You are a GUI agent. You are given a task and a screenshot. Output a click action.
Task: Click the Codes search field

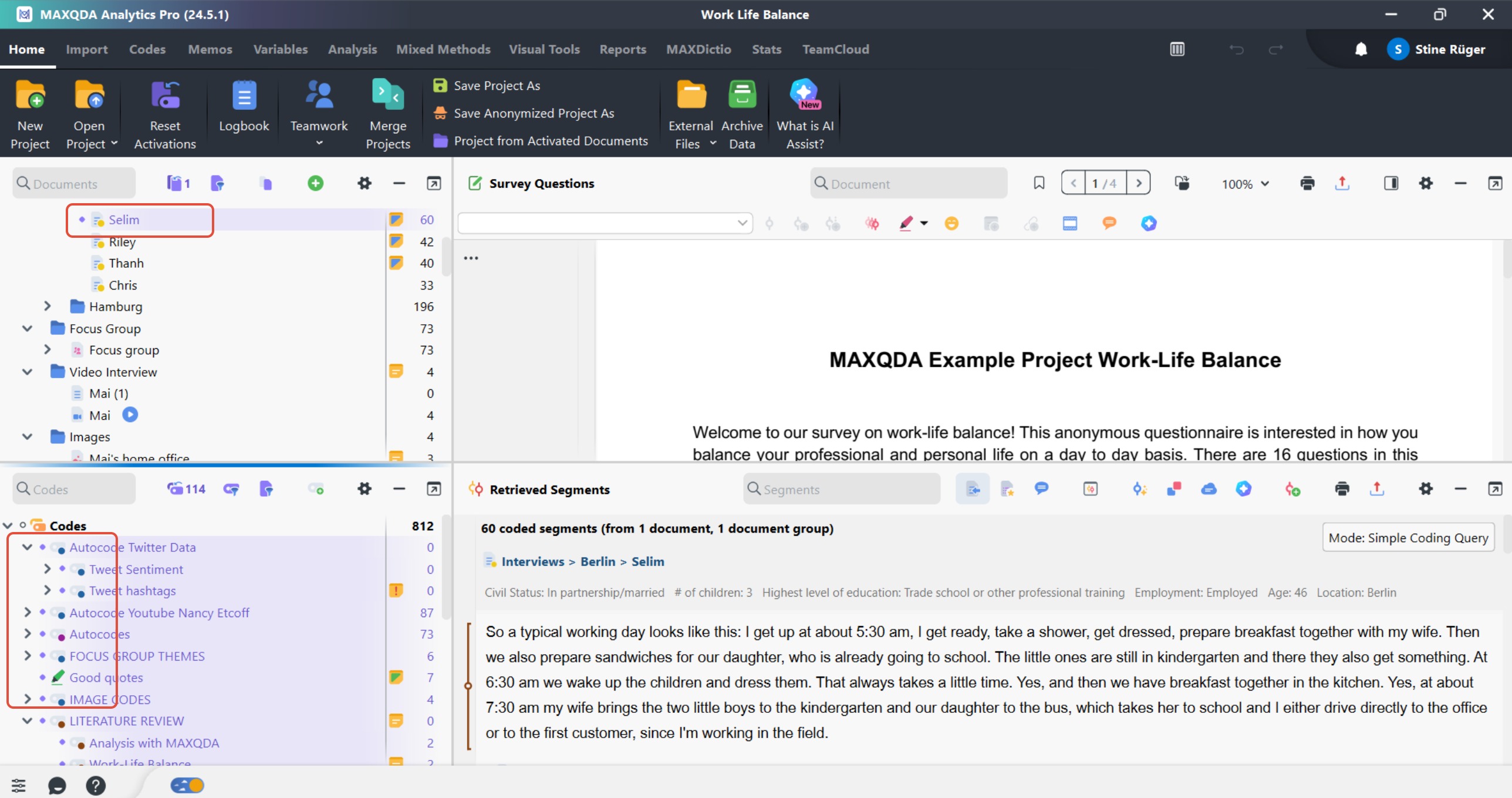coord(74,489)
